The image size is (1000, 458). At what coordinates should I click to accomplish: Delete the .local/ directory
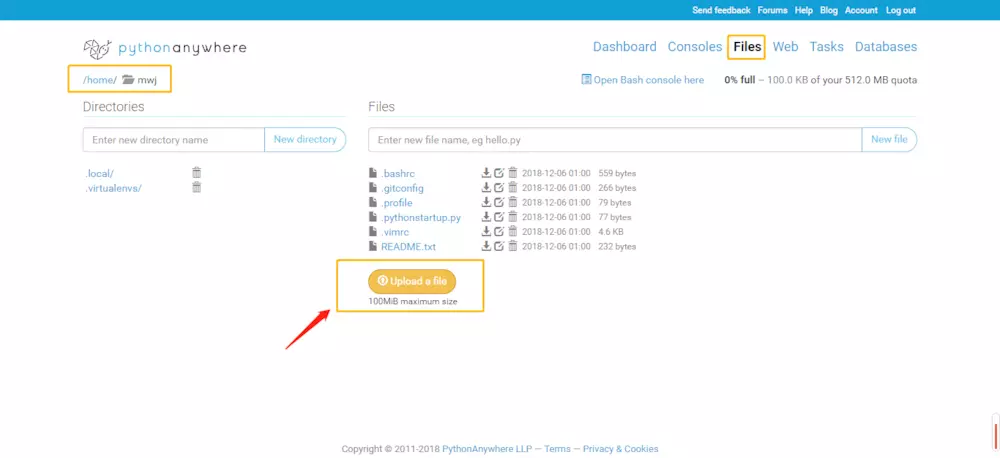[x=196, y=172]
